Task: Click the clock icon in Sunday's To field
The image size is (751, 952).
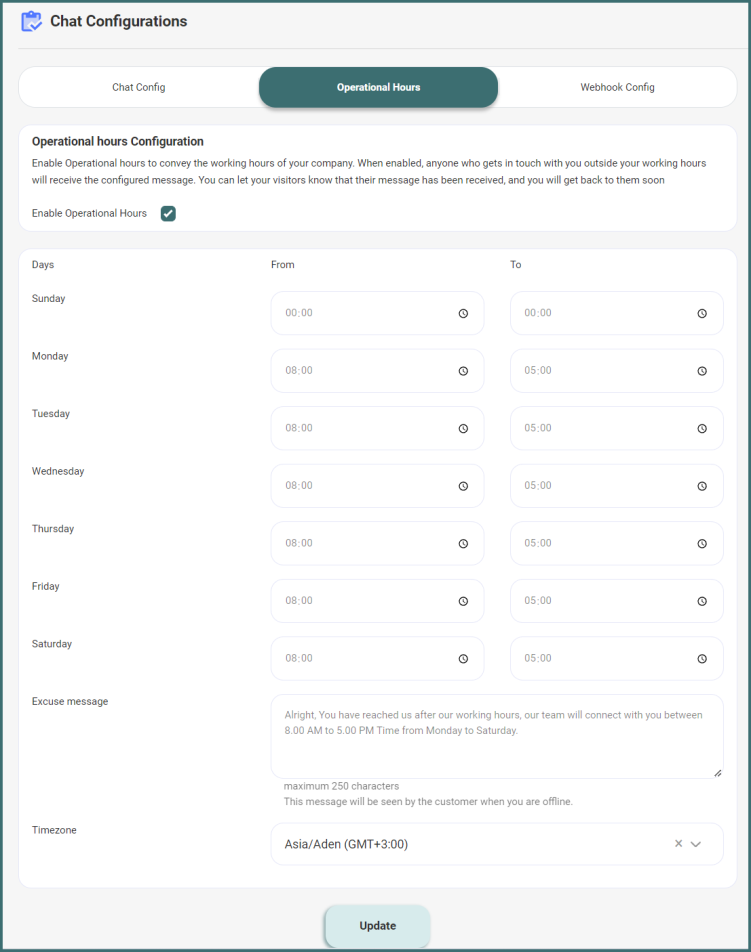Action: pyautogui.click(x=702, y=313)
